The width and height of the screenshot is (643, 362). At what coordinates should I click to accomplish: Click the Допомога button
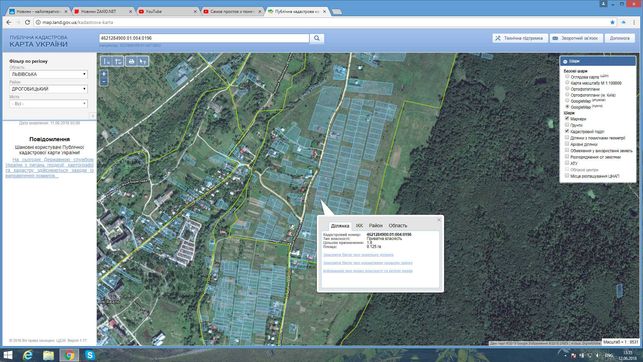pos(619,38)
